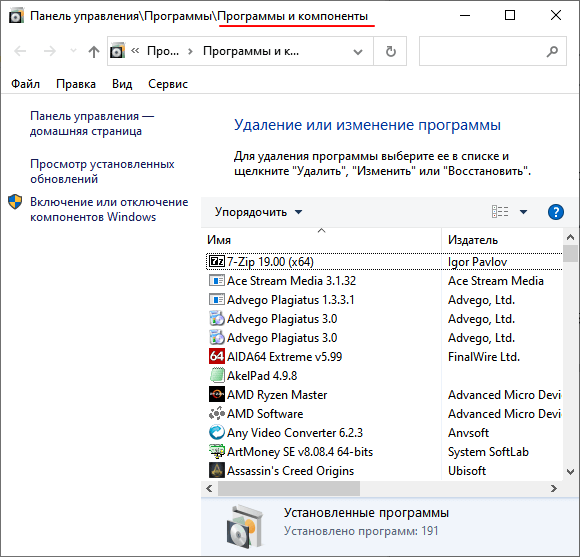Click the search magnifier icon

(552, 51)
